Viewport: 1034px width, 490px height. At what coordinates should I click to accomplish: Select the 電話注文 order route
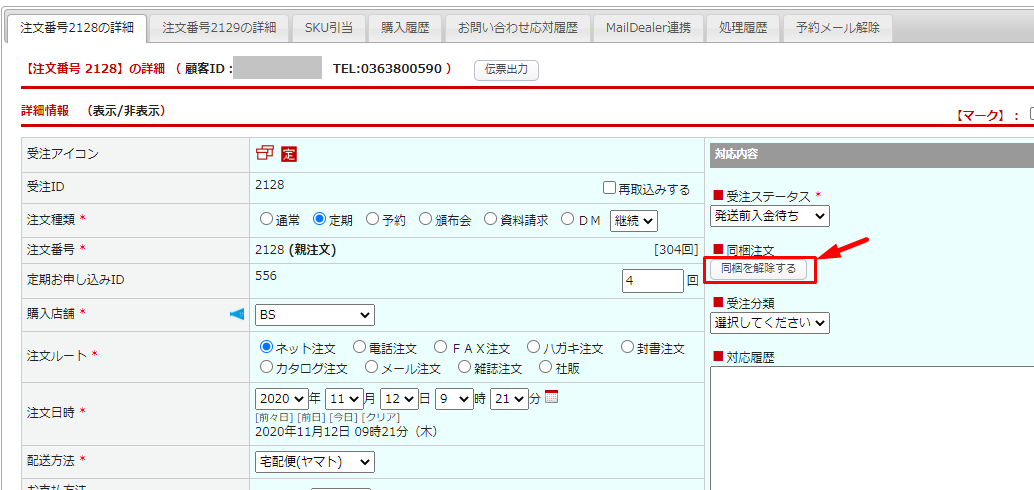pos(359,348)
